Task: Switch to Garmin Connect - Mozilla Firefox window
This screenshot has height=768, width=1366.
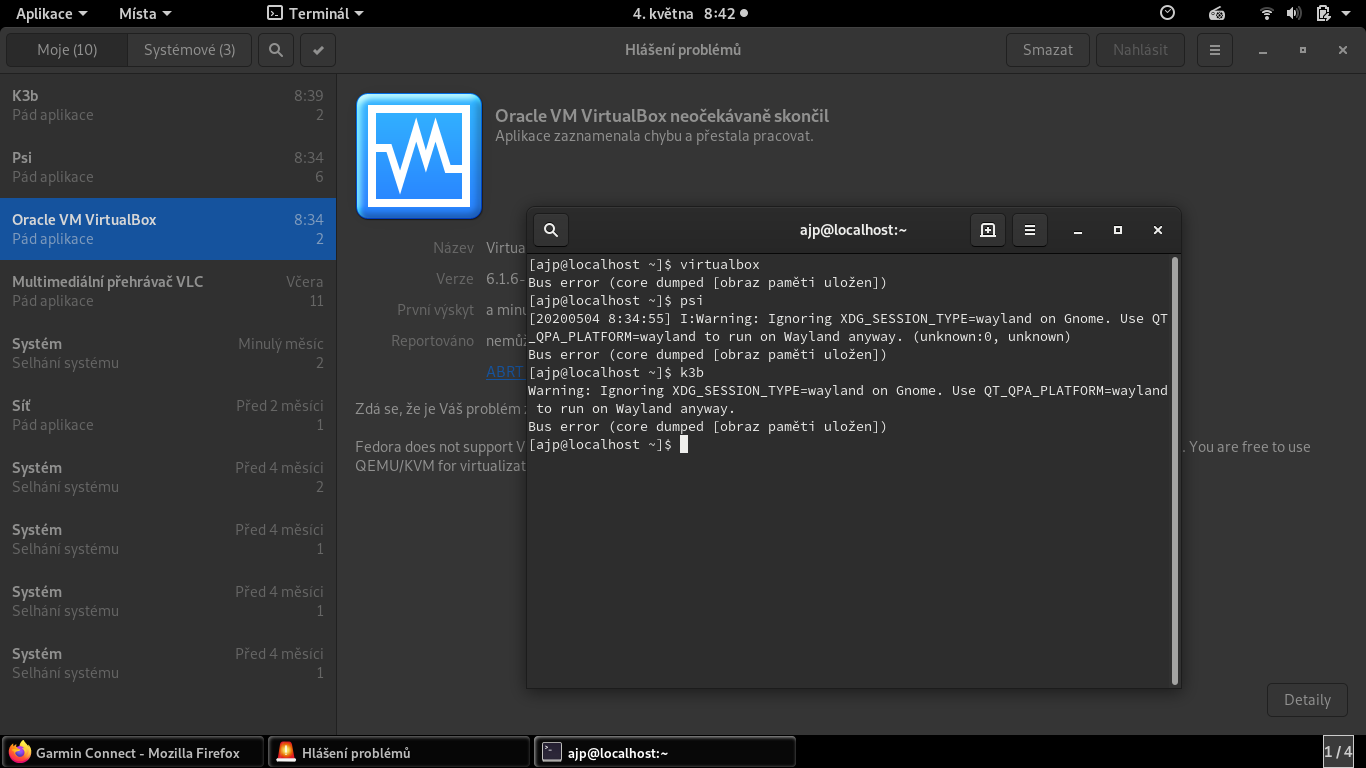Action: [x=133, y=752]
